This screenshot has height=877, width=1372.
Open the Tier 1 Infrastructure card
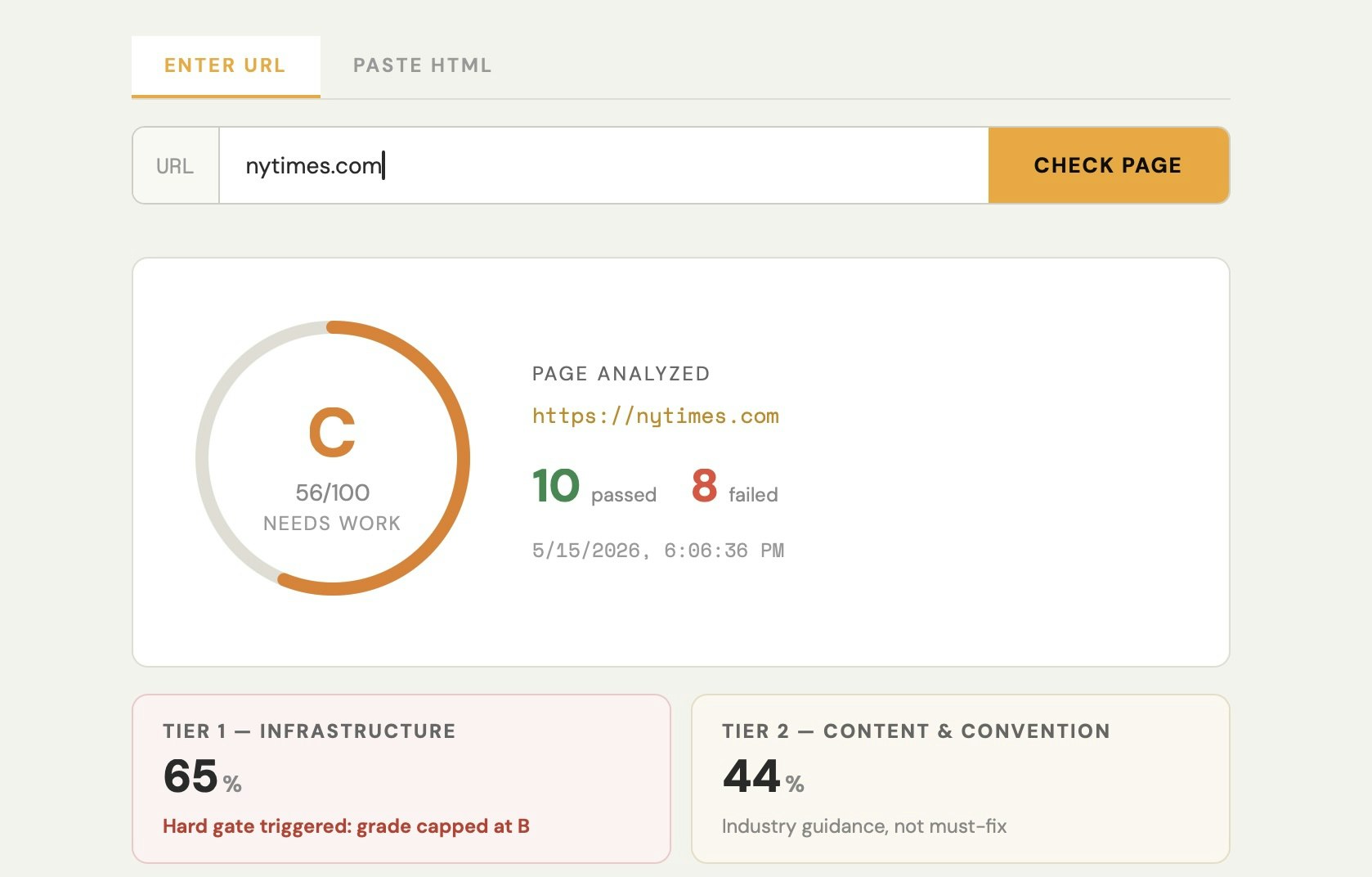pos(401,779)
